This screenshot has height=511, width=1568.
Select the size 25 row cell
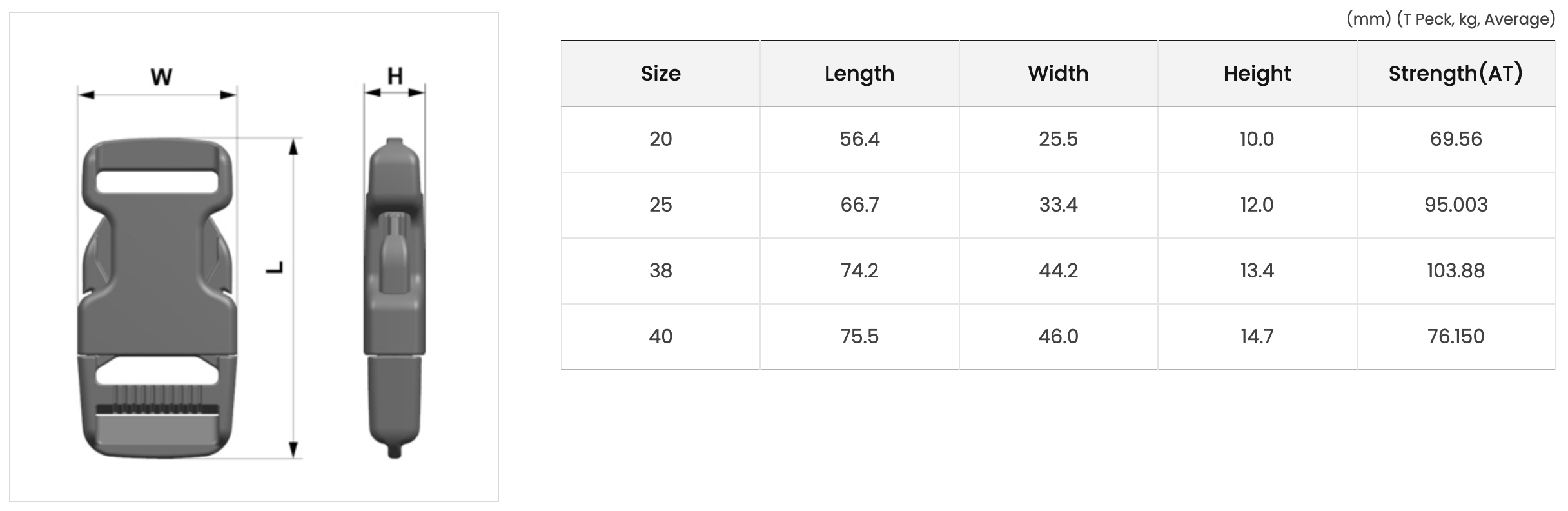(660, 205)
